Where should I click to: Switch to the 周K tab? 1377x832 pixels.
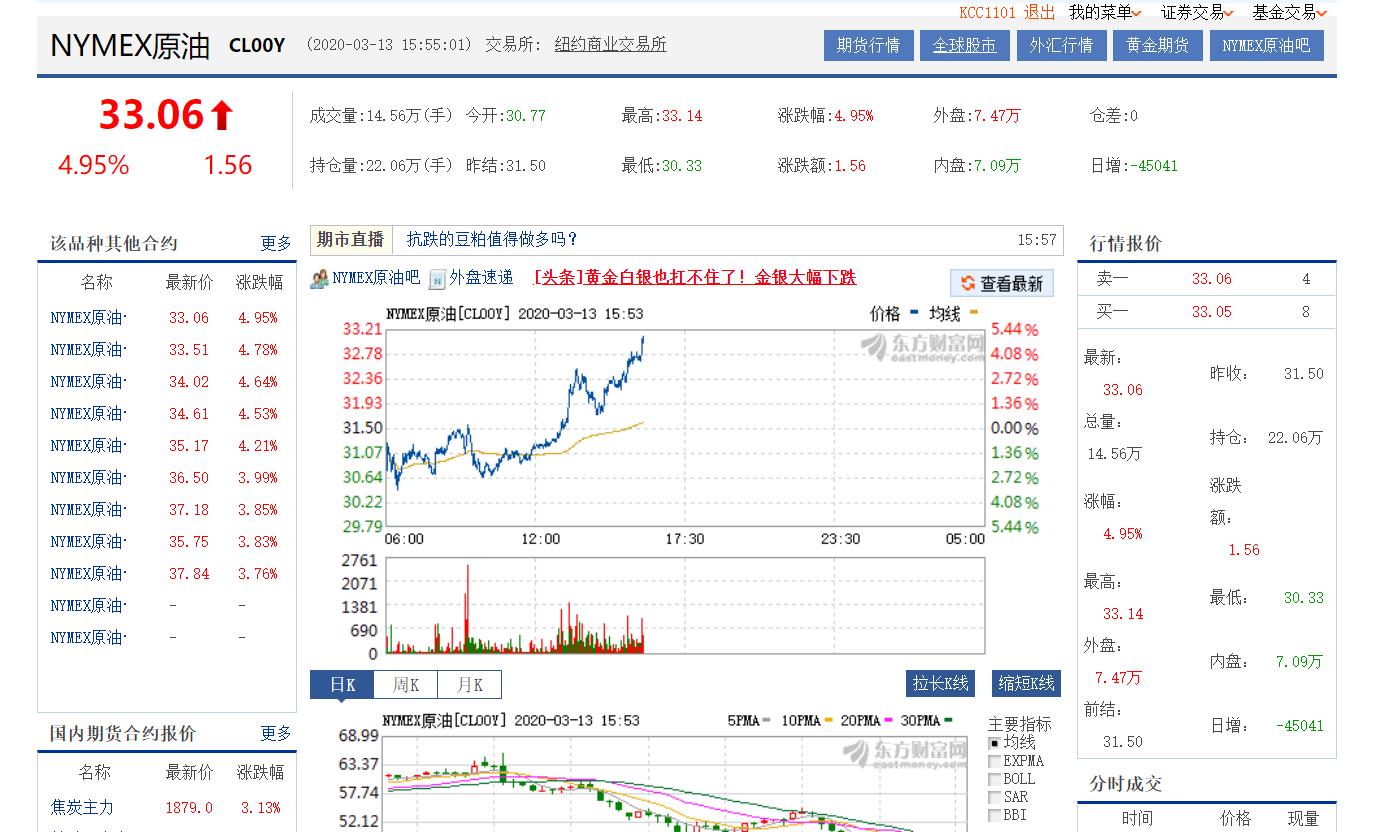[406, 685]
